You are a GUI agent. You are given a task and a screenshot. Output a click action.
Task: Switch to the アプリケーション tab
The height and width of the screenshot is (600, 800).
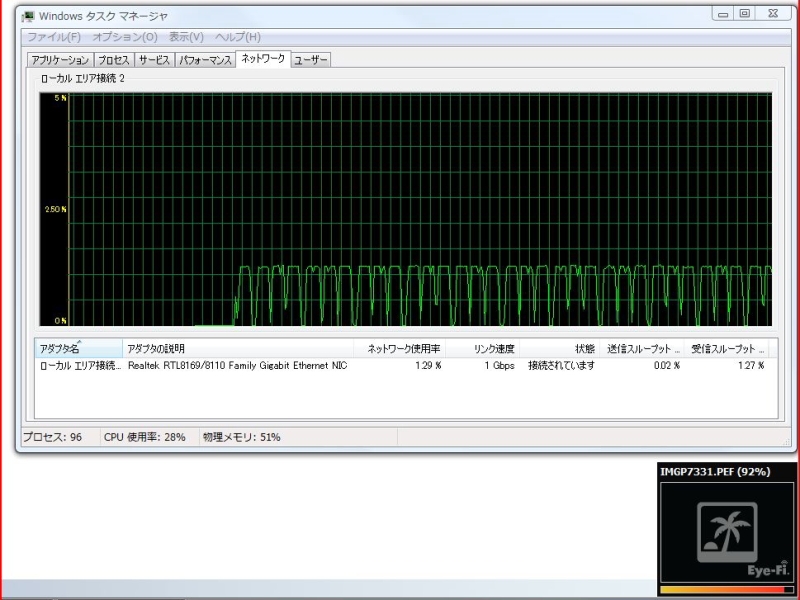point(60,60)
